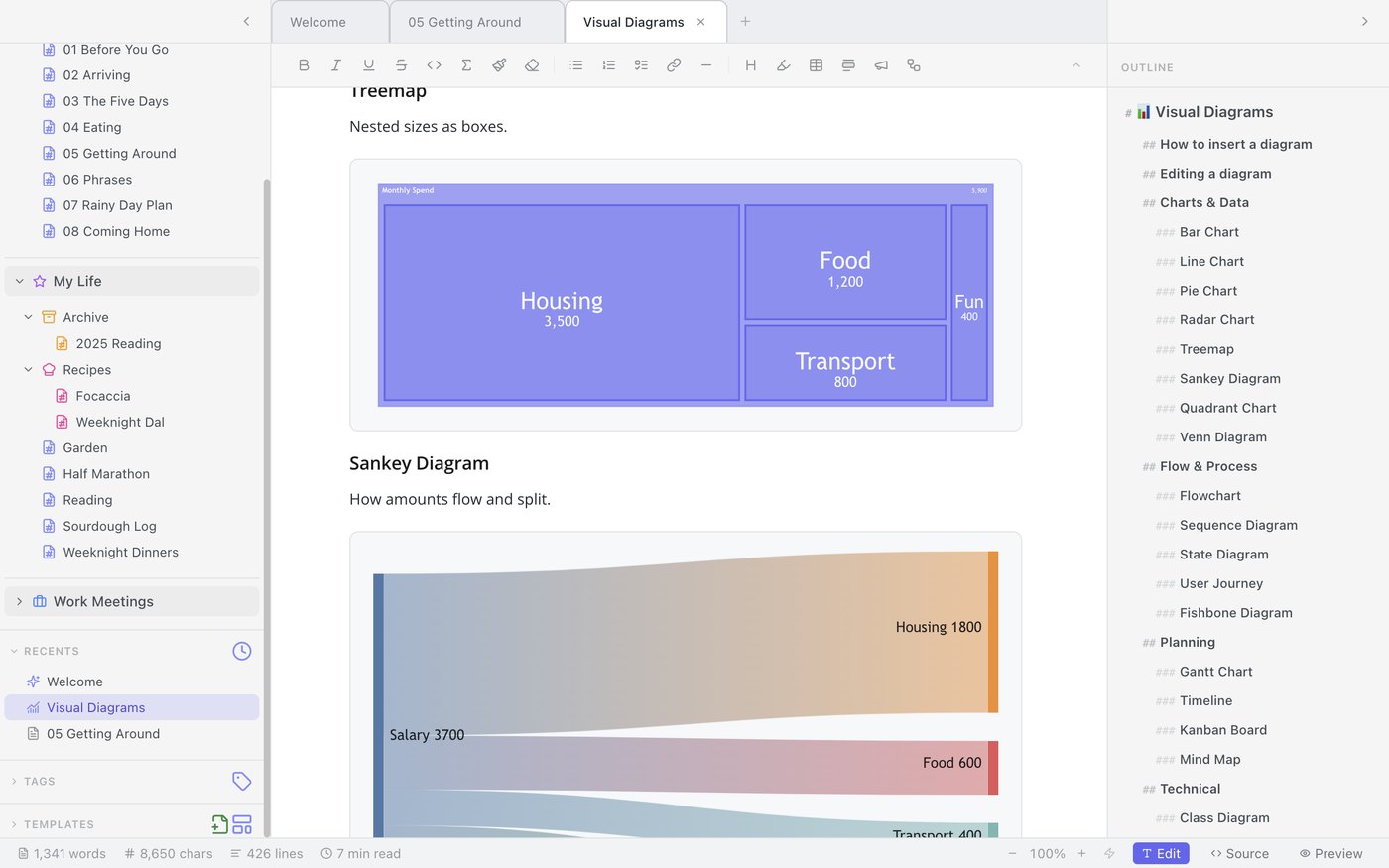The height and width of the screenshot is (868, 1389).
Task: Switch to the 05 Getting Around tab
Action: coord(476,22)
